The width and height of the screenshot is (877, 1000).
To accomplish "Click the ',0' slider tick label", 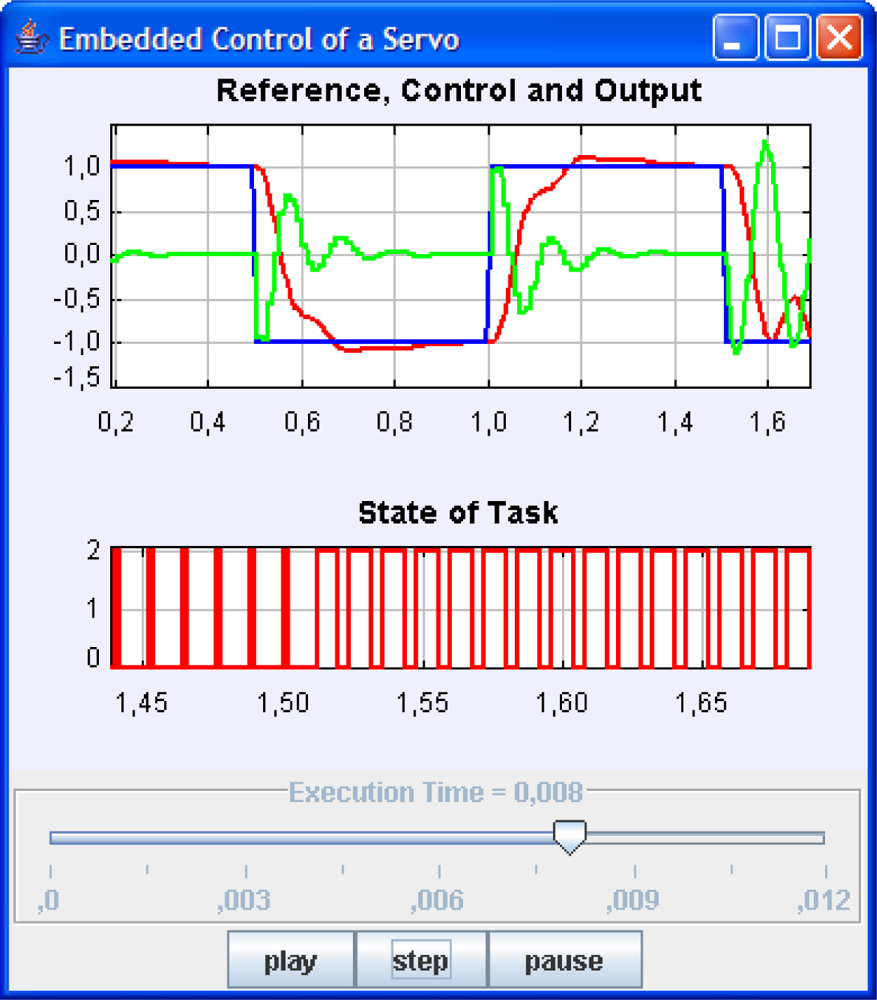I will (48, 901).
